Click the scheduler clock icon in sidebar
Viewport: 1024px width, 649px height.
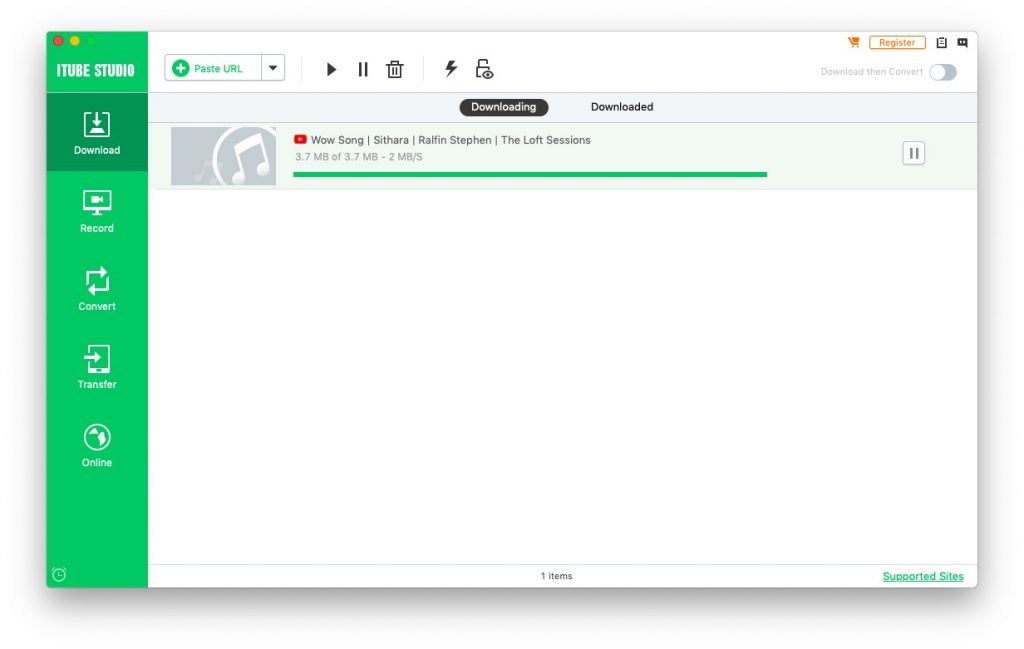tap(59, 575)
